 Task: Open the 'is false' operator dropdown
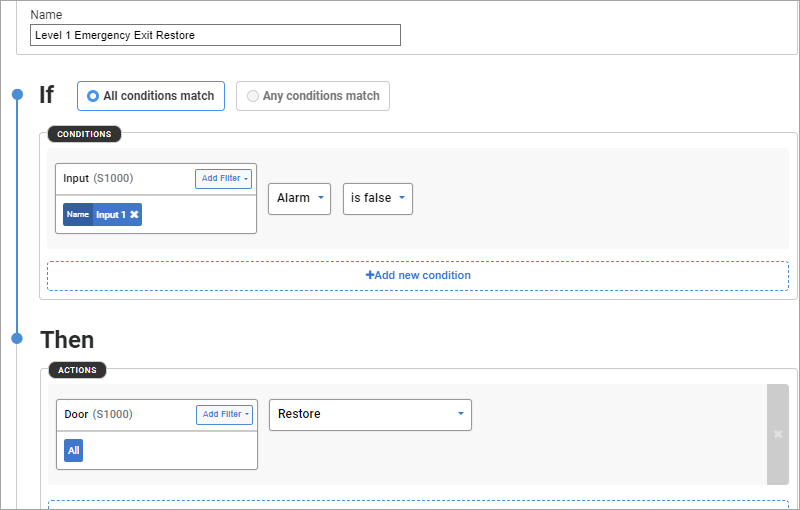click(x=377, y=198)
